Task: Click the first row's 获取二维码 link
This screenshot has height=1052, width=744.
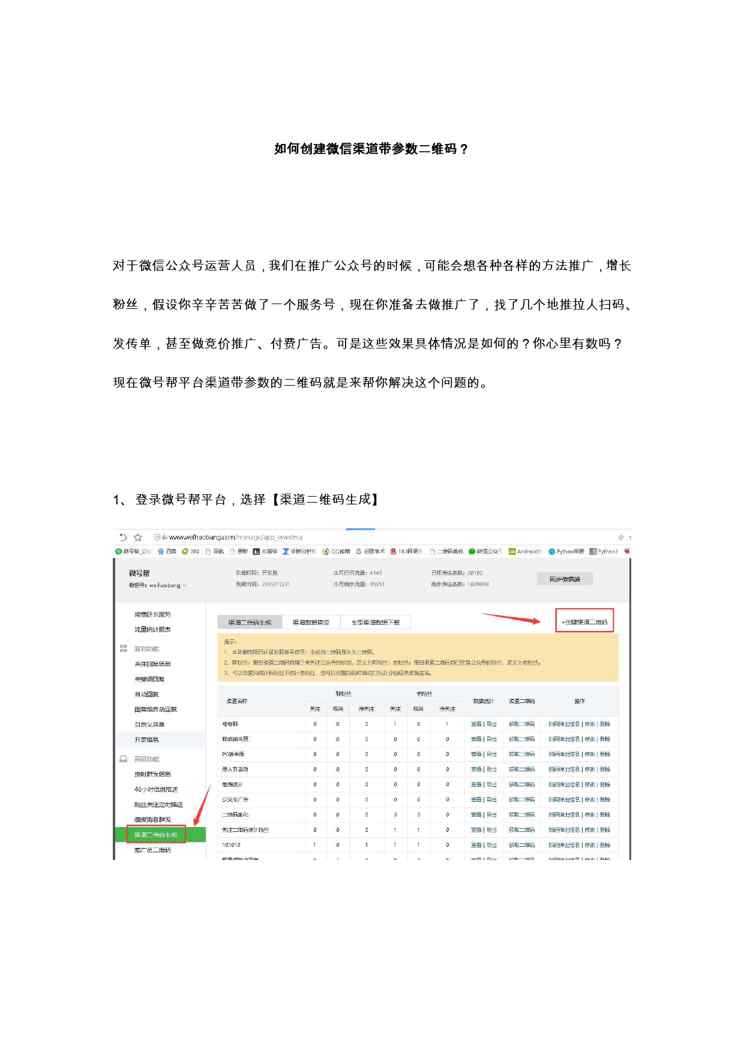Action: pyautogui.click(x=522, y=723)
